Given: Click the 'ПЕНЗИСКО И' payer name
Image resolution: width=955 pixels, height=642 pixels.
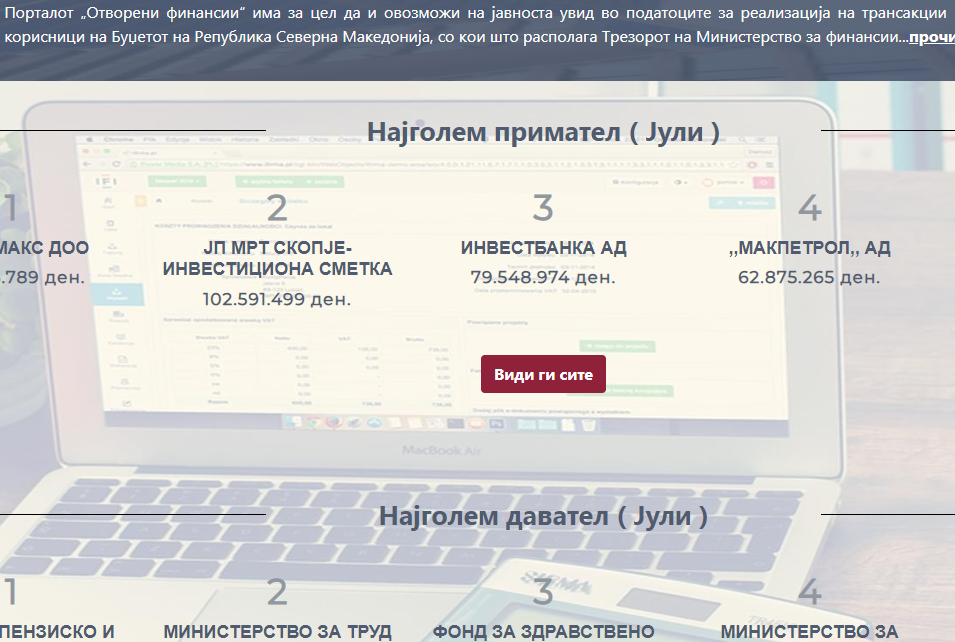Looking at the screenshot, I should 58,632.
